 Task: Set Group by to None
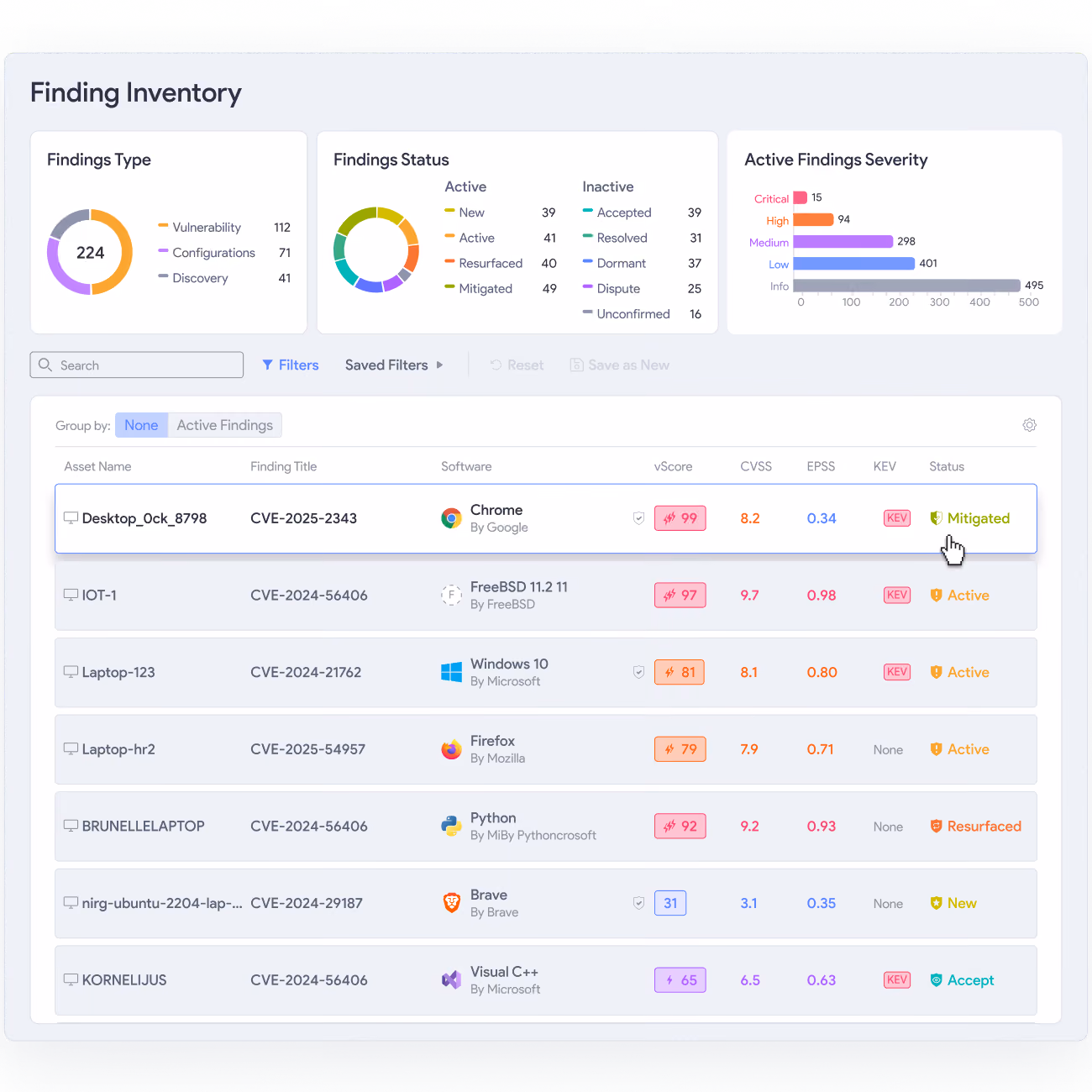141,425
